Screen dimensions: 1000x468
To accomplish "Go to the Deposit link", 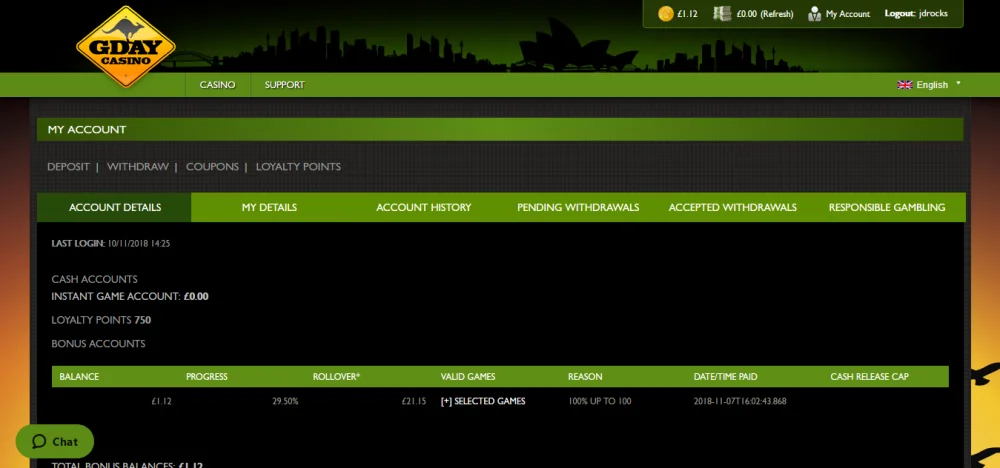I will click(68, 166).
